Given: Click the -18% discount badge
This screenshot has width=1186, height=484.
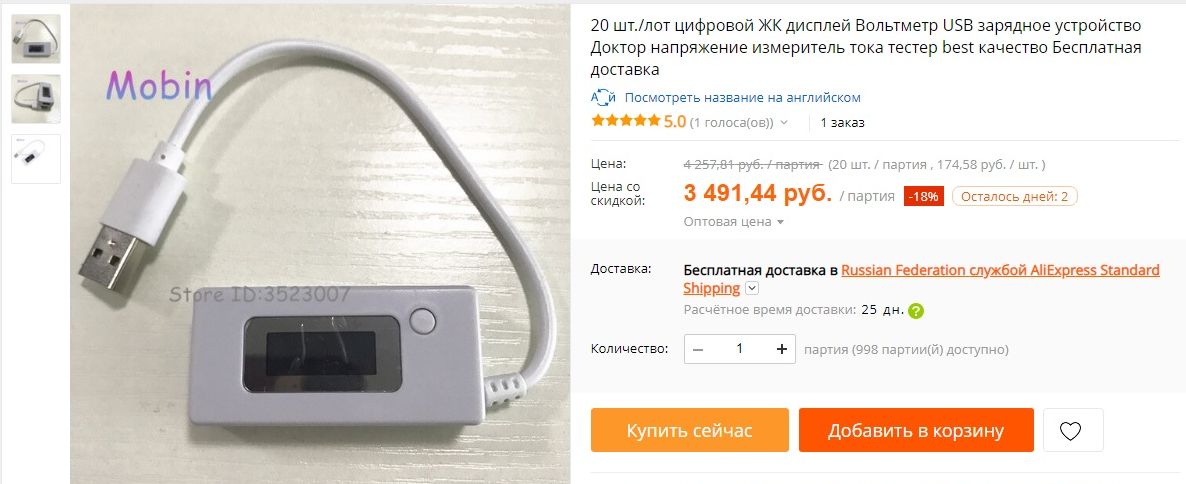Looking at the screenshot, I should coord(924,197).
